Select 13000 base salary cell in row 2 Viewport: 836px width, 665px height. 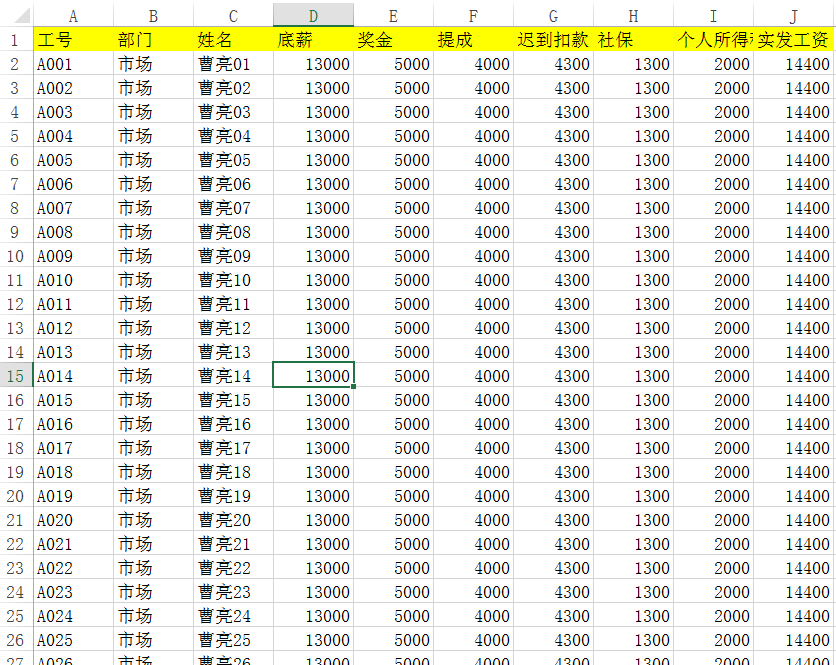click(313, 64)
